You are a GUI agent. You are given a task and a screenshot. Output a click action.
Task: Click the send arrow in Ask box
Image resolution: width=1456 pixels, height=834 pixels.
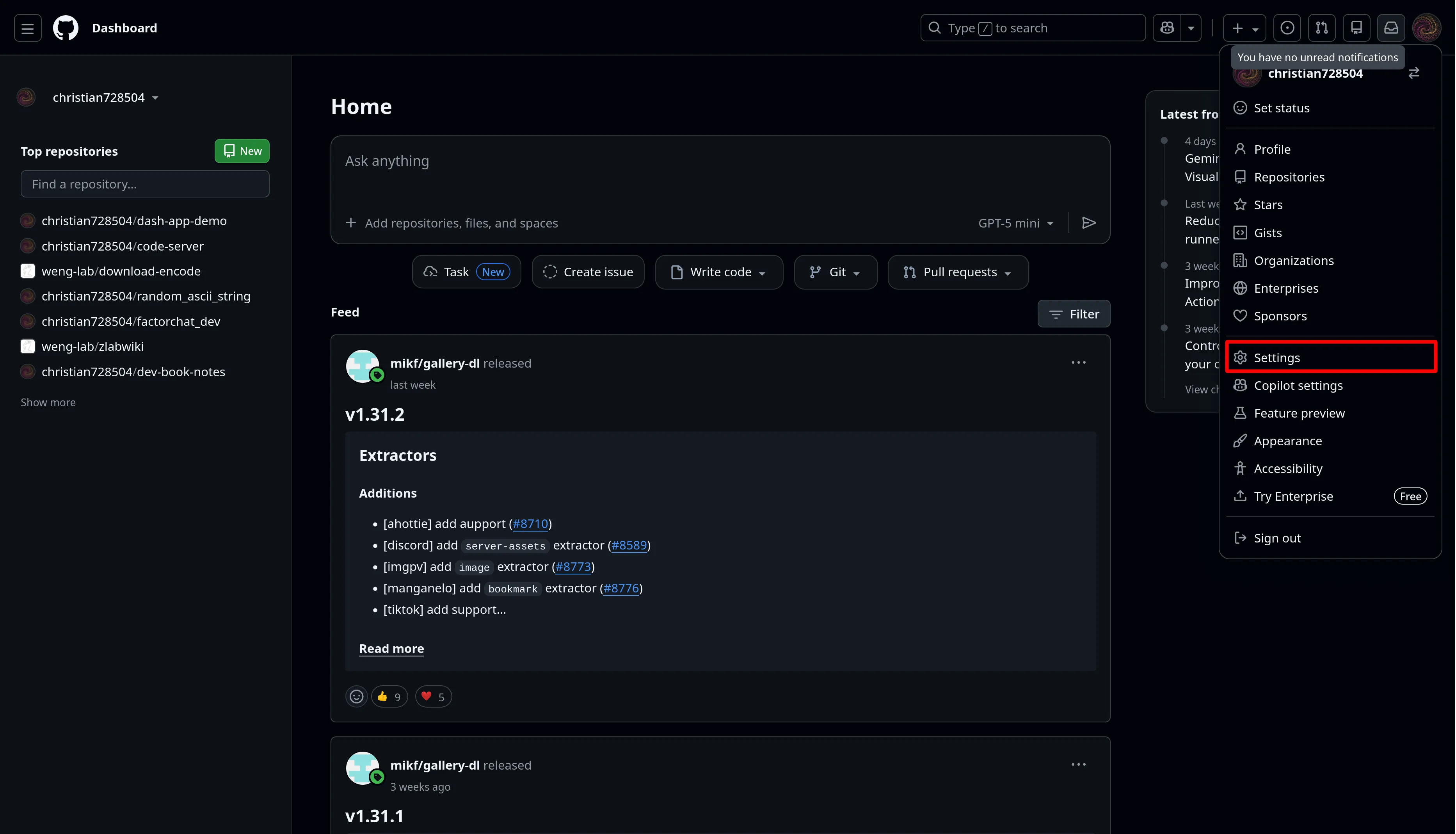click(x=1088, y=223)
